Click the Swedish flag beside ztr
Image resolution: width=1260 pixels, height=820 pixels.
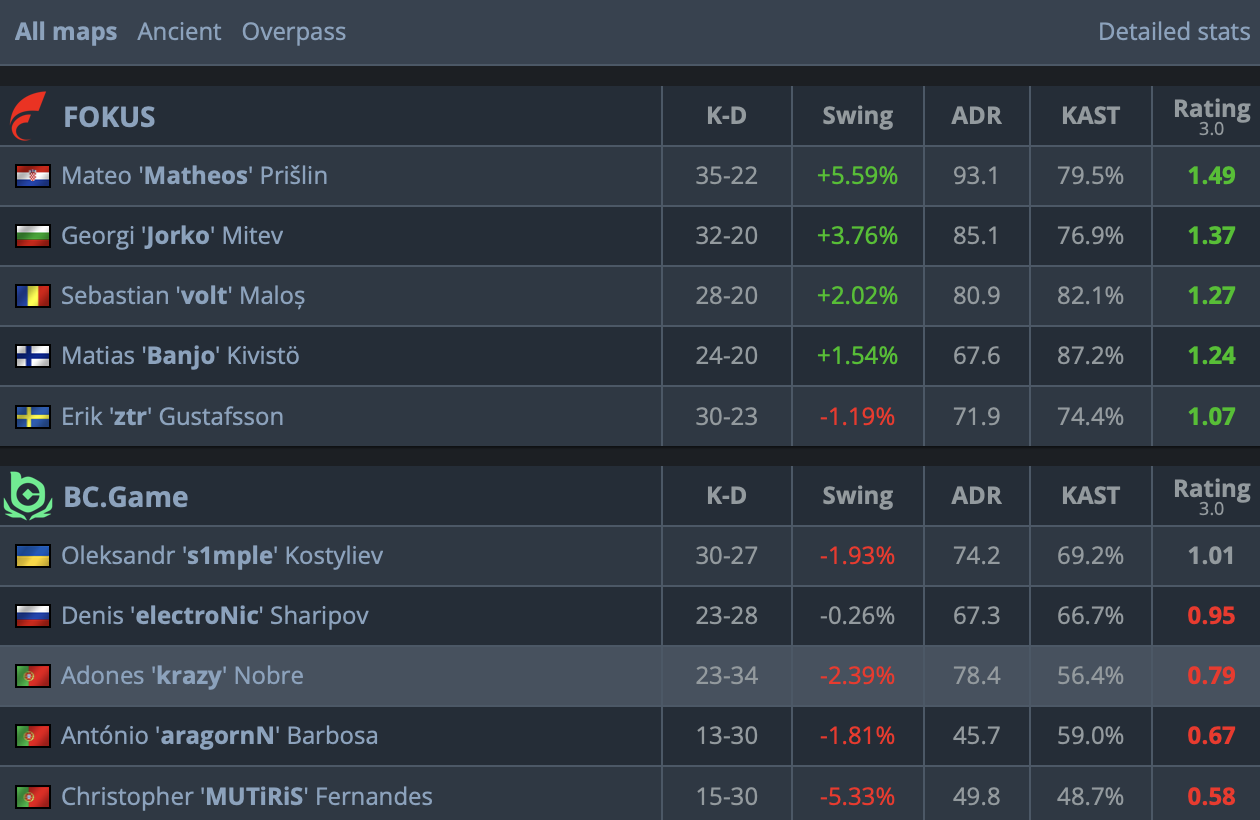point(33,416)
